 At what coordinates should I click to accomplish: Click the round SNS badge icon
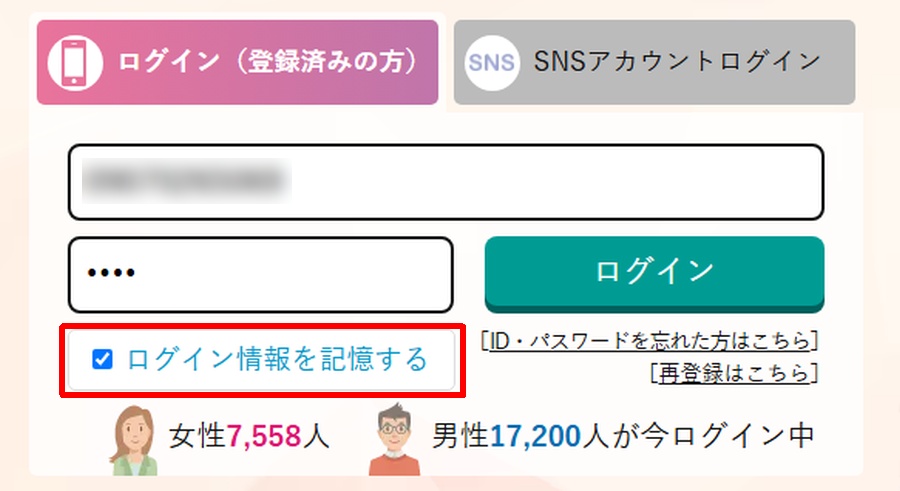[491, 62]
